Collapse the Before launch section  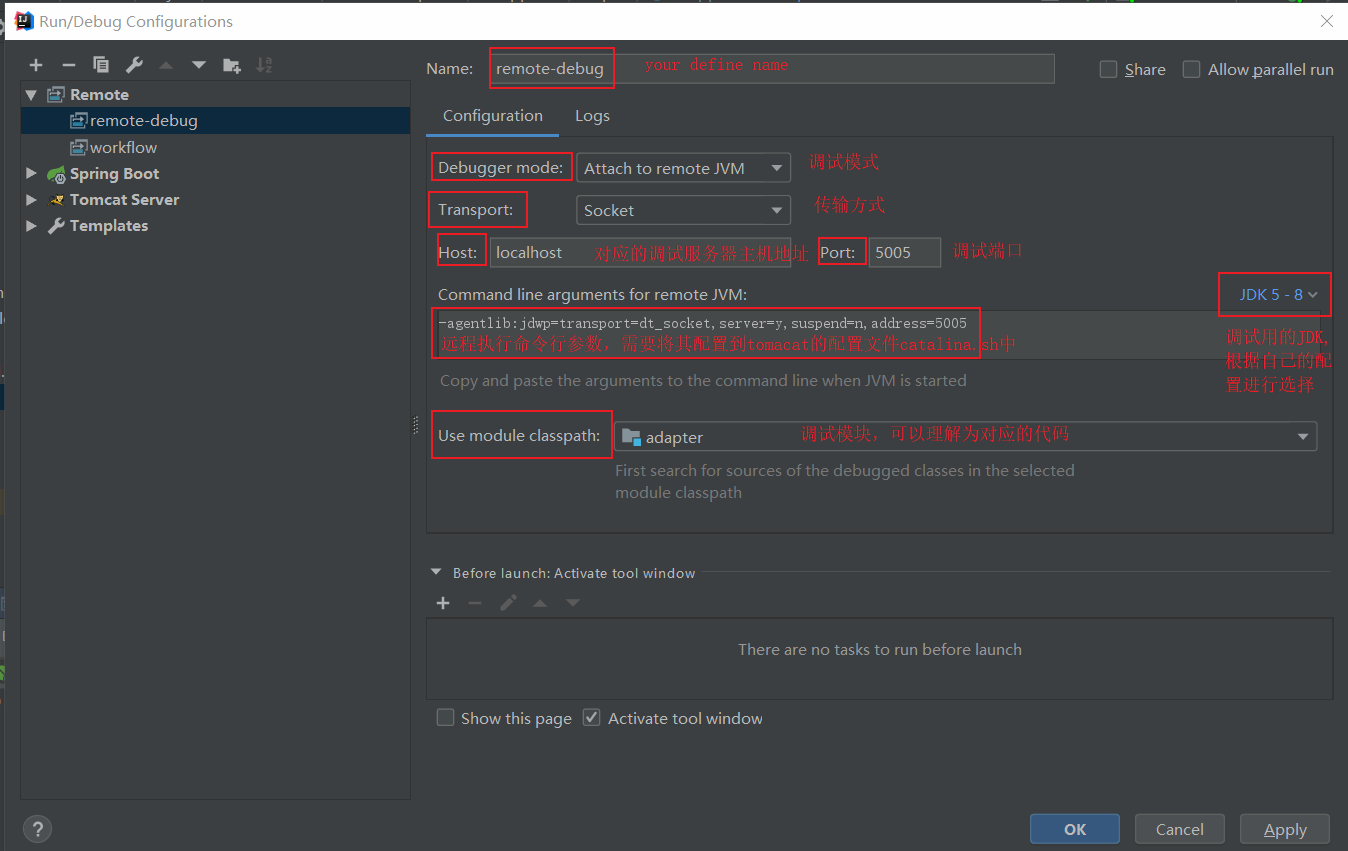pyautogui.click(x=436, y=573)
